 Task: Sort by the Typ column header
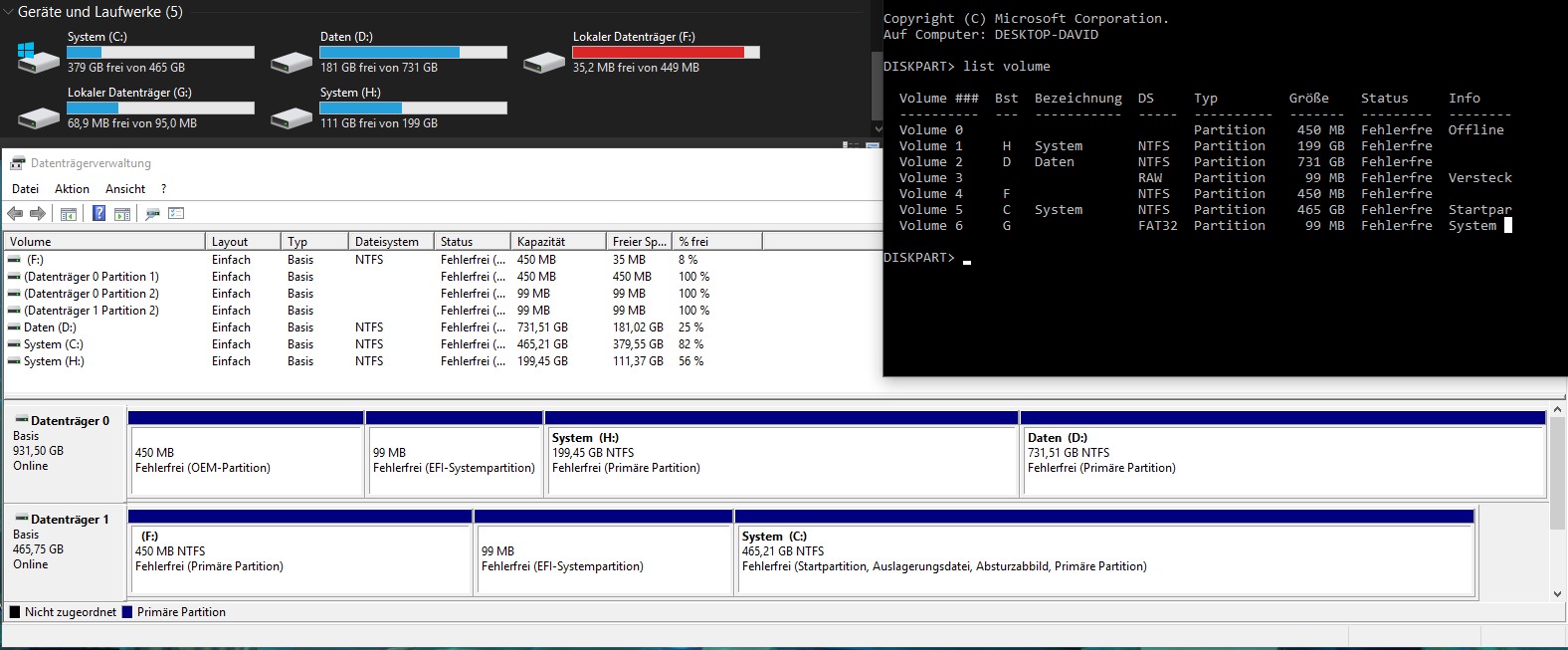point(314,242)
